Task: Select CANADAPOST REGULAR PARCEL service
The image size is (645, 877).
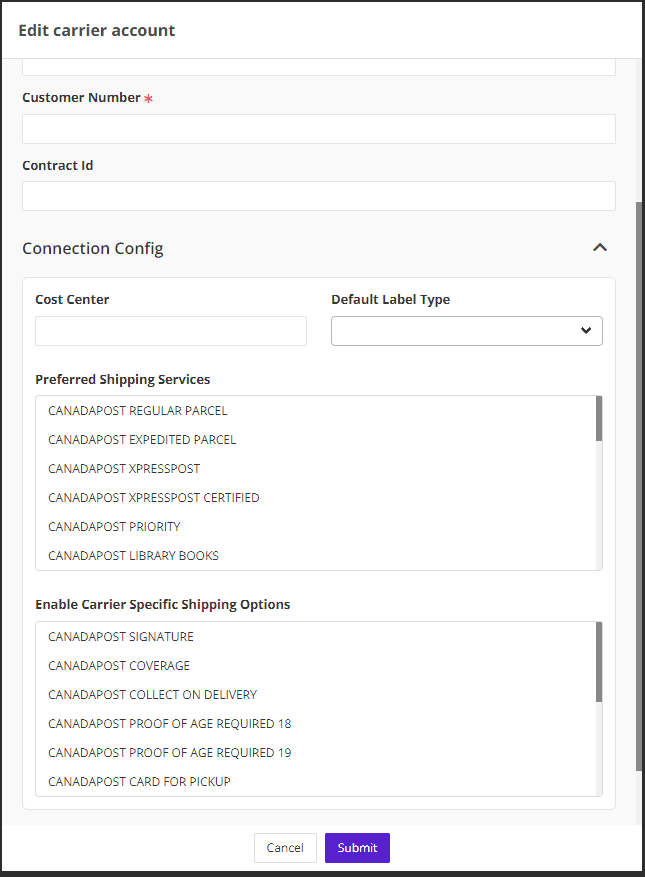Action: pos(137,410)
